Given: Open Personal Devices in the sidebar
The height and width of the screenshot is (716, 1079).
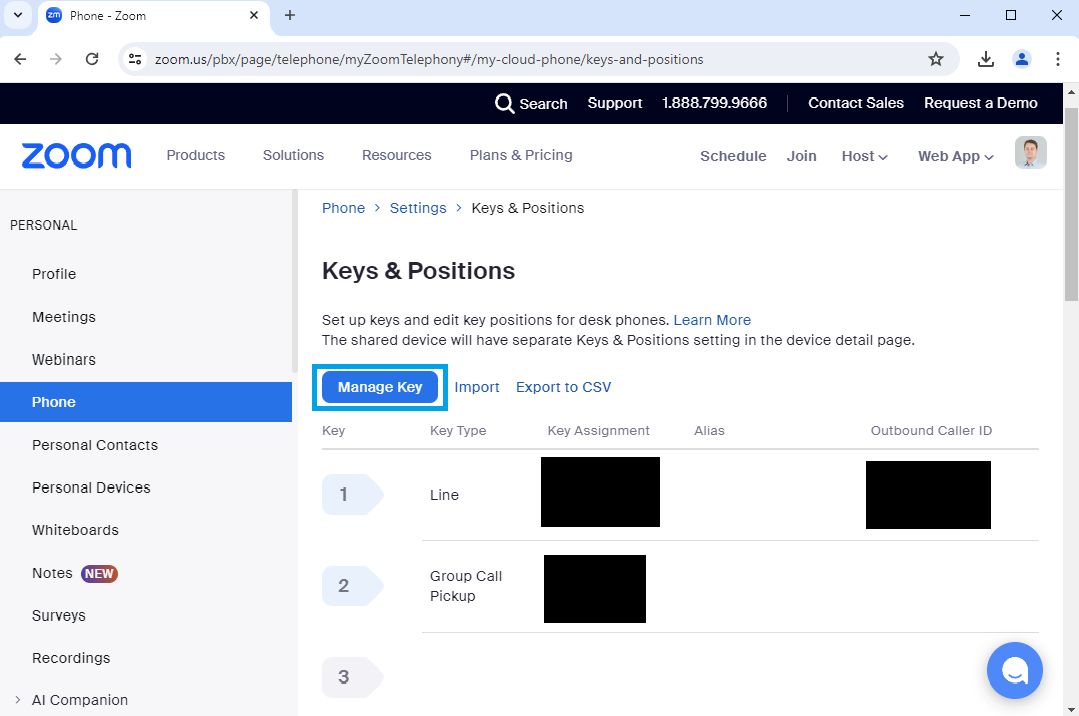Looking at the screenshot, I should coord(92,487).
